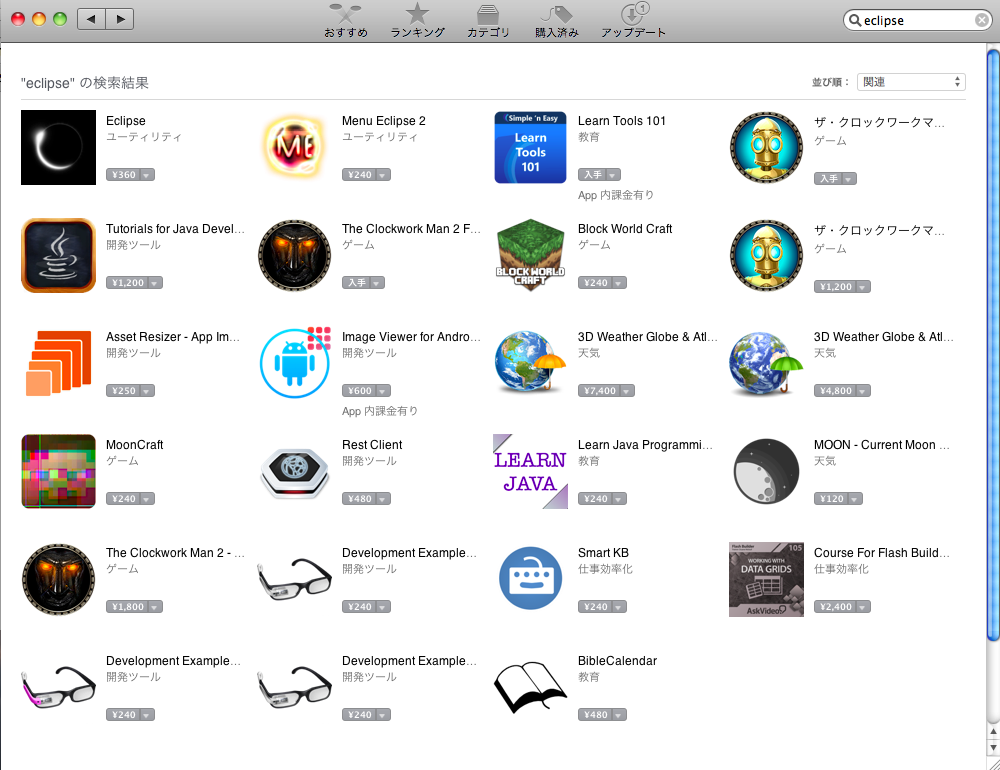Open BibleCalendar title link
The height and width of the screenshot is (770, 1000).
[617, 661]
